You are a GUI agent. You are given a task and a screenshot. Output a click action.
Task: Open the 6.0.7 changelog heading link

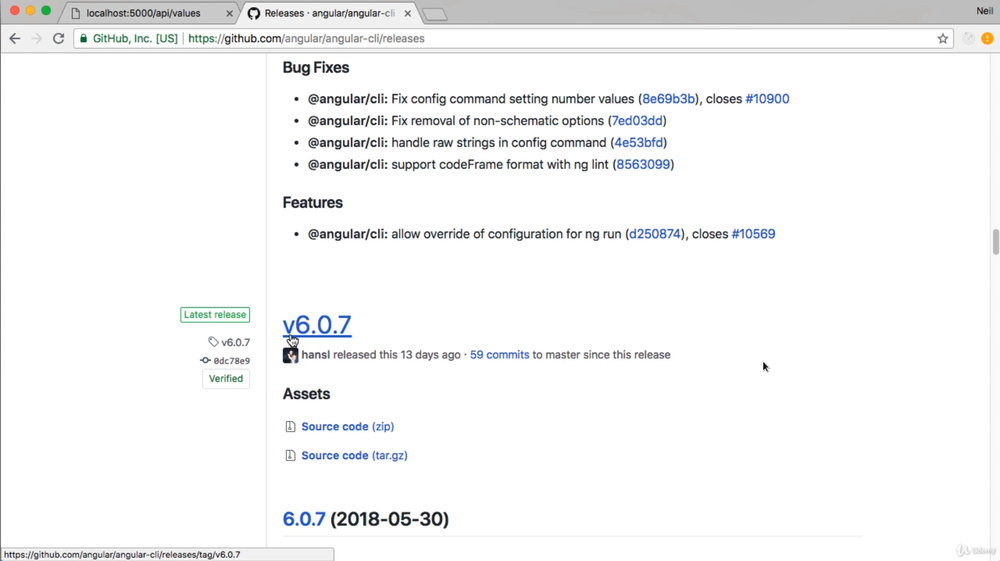pos(304,519)
